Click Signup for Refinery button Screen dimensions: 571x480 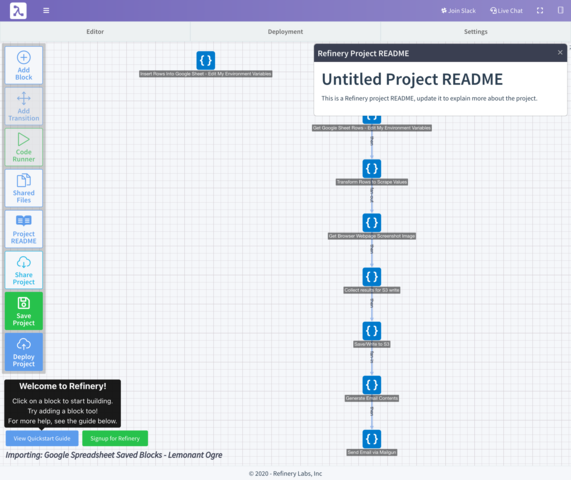(x=115, y=438)
